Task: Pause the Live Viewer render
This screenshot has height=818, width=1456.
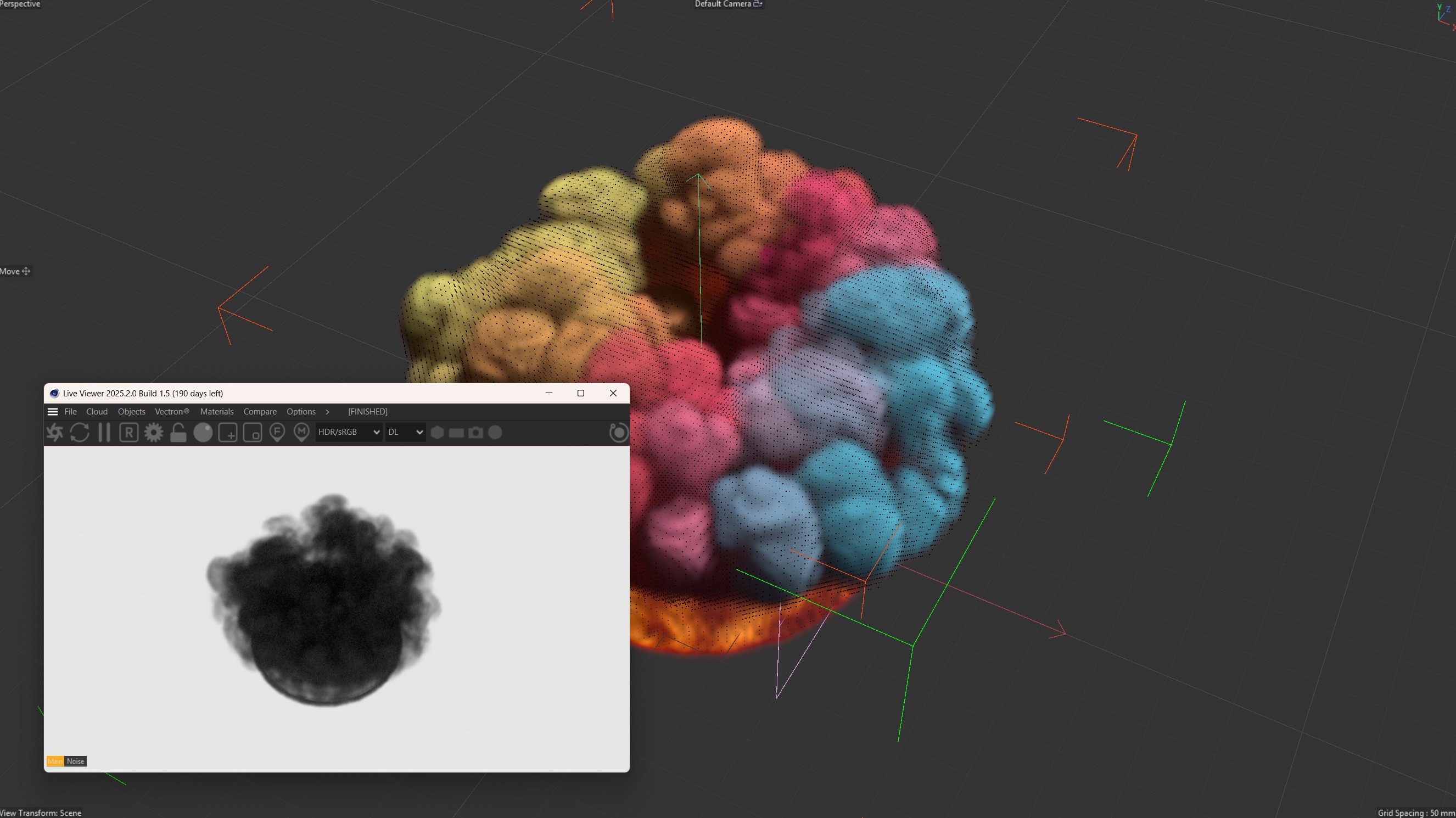Action: click(104, 433)
